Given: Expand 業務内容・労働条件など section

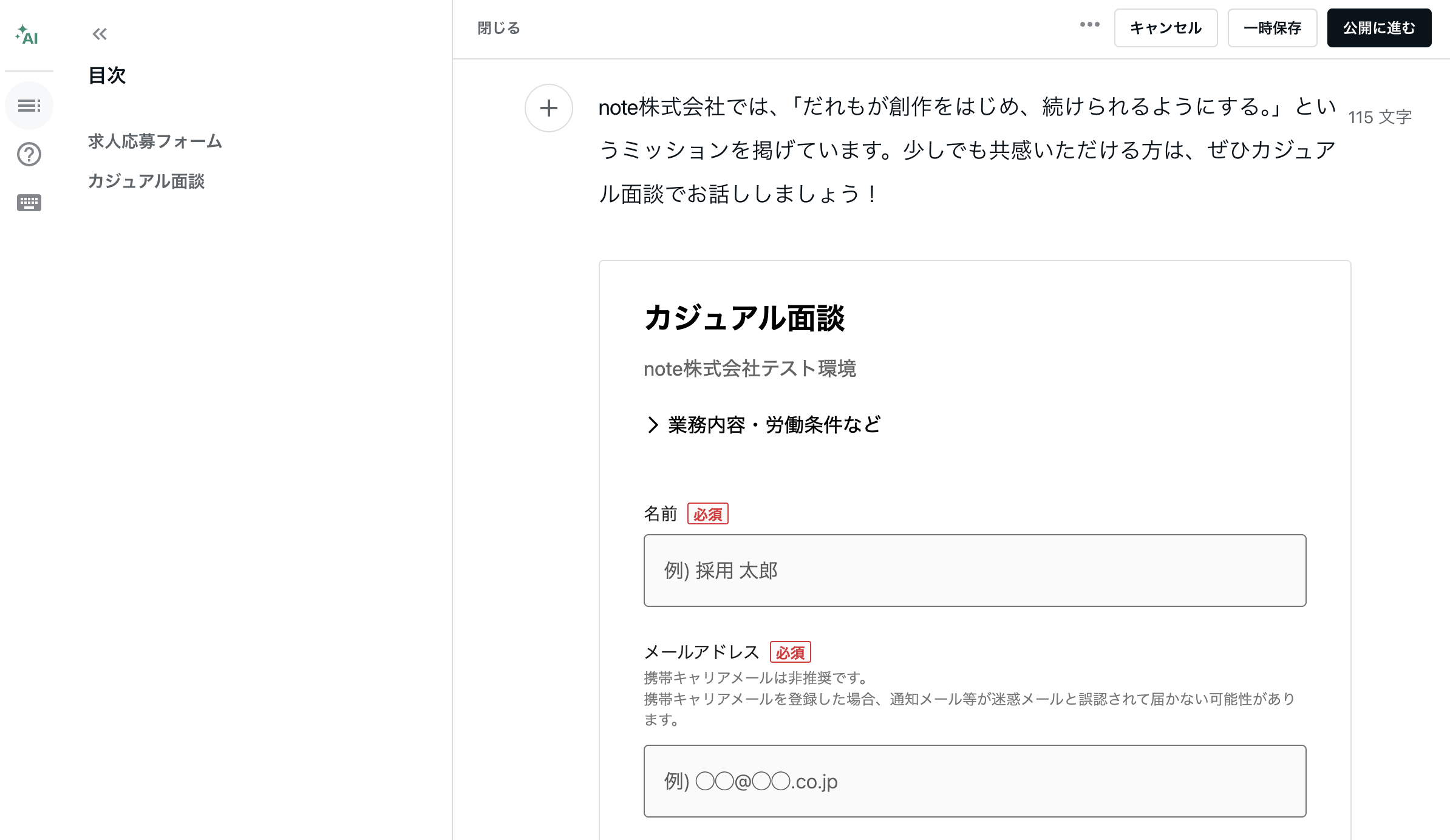Looking at the screenshot, I should pos(763,425).
